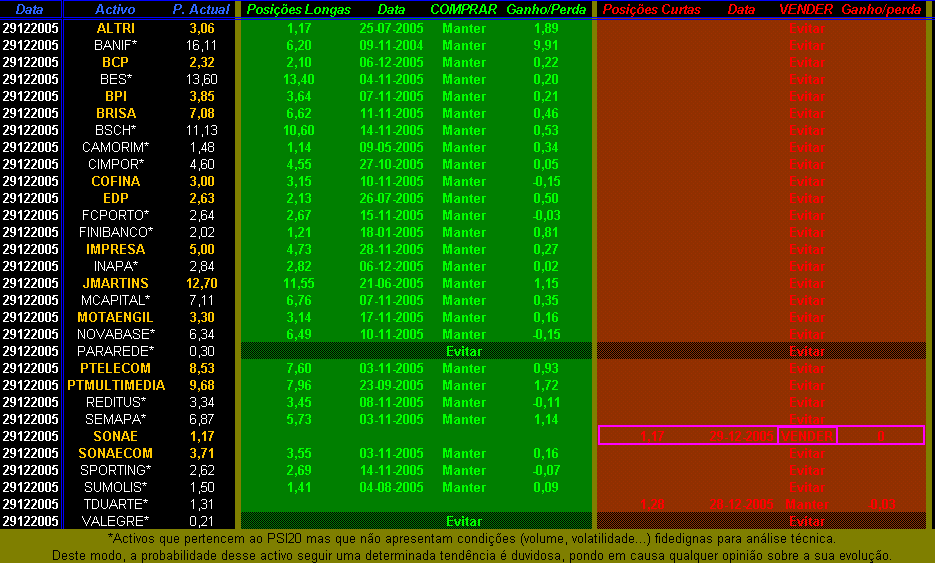Click the highlighted VENDER signal for SONAE
The image size is (935, 563).
[806, 436]
